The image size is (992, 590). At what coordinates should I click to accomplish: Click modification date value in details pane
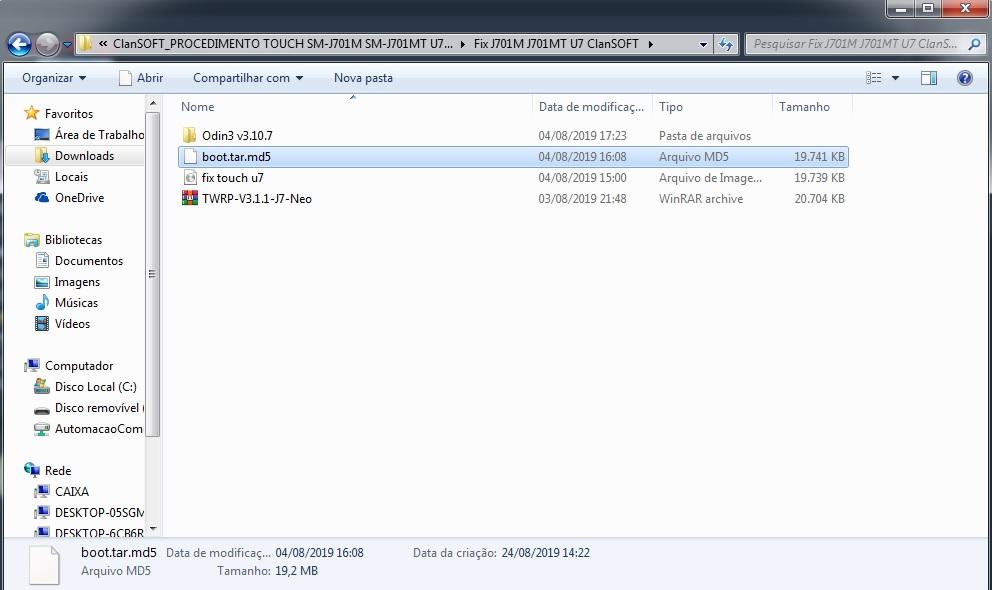[x=319, y=553]
